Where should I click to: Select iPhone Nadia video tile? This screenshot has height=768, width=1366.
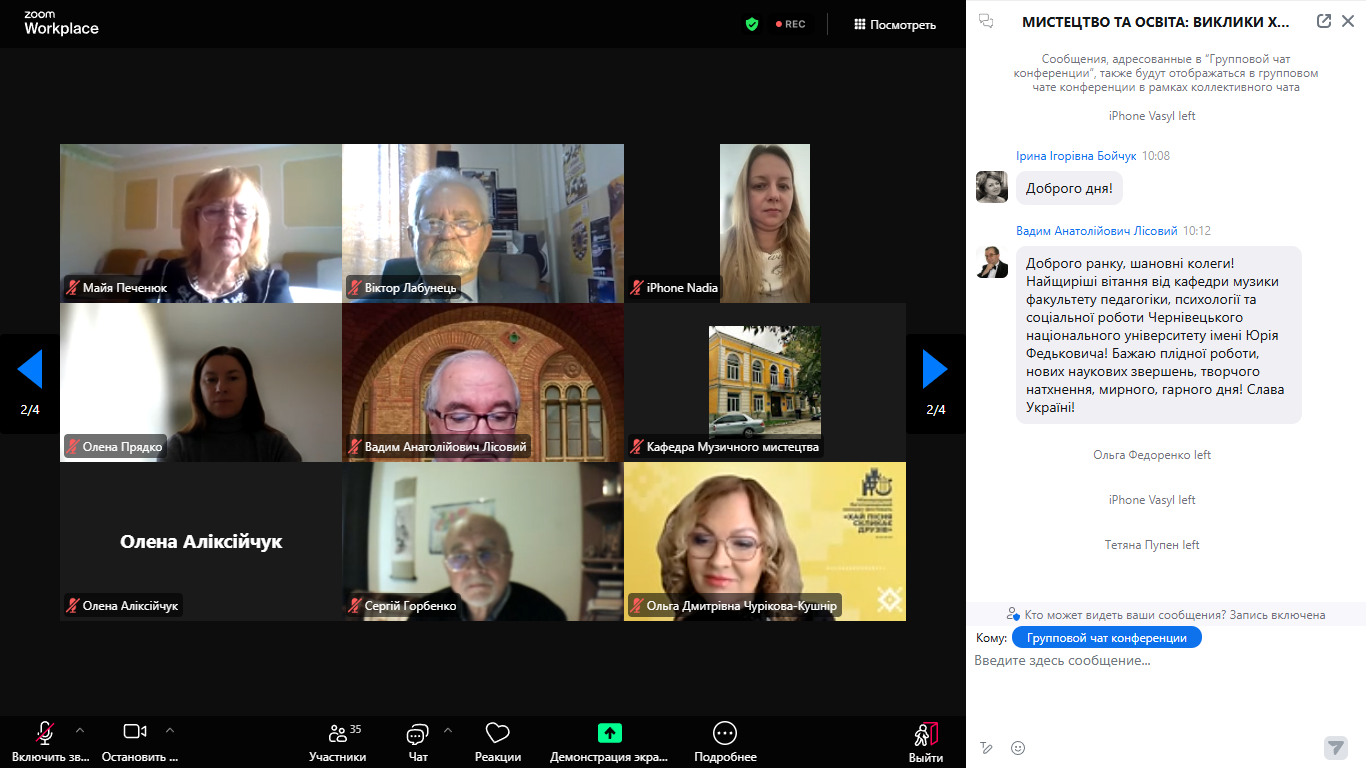pyautogui.click(x=765, y=223)
